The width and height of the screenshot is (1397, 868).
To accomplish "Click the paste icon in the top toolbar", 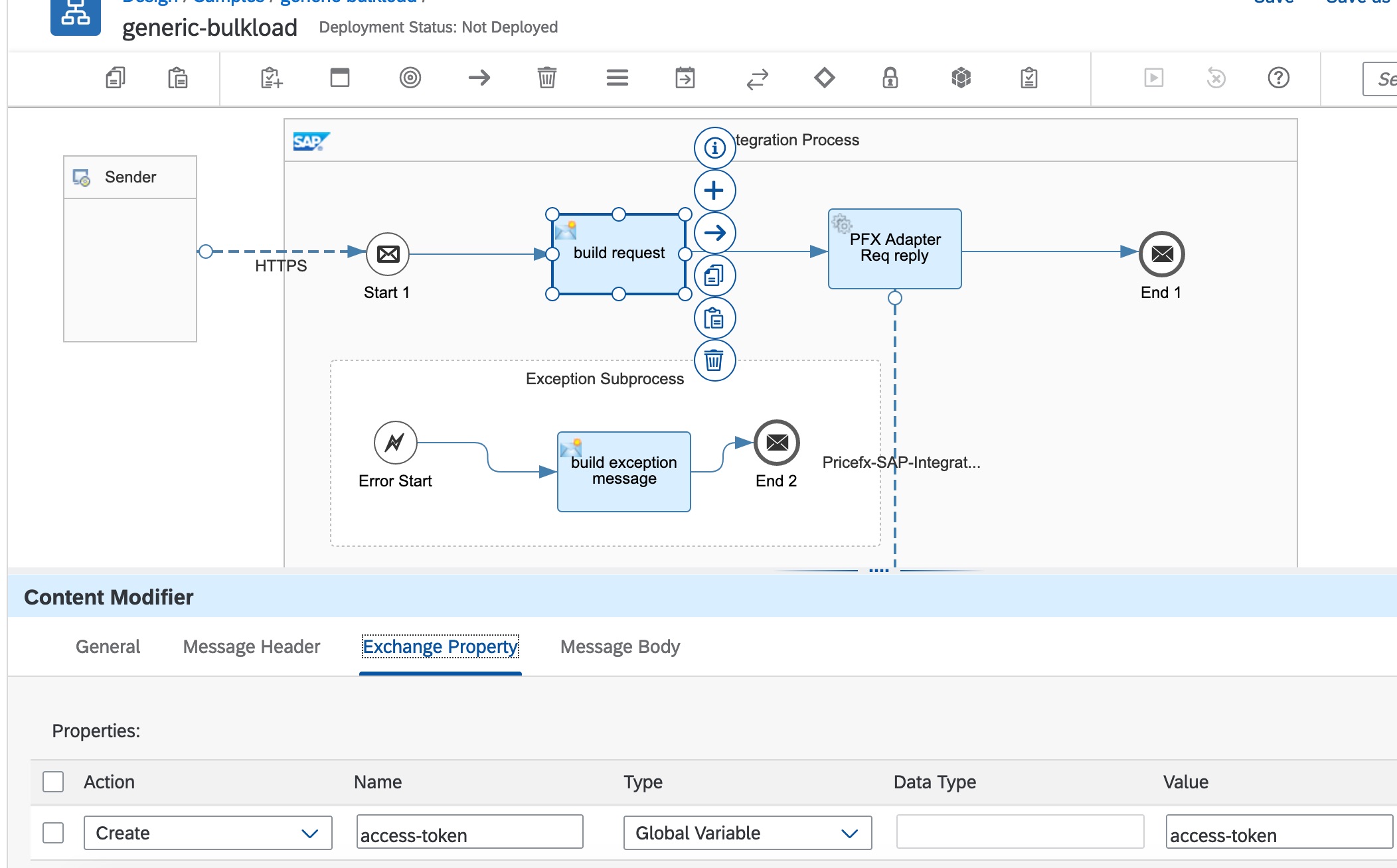I will 177,78.
